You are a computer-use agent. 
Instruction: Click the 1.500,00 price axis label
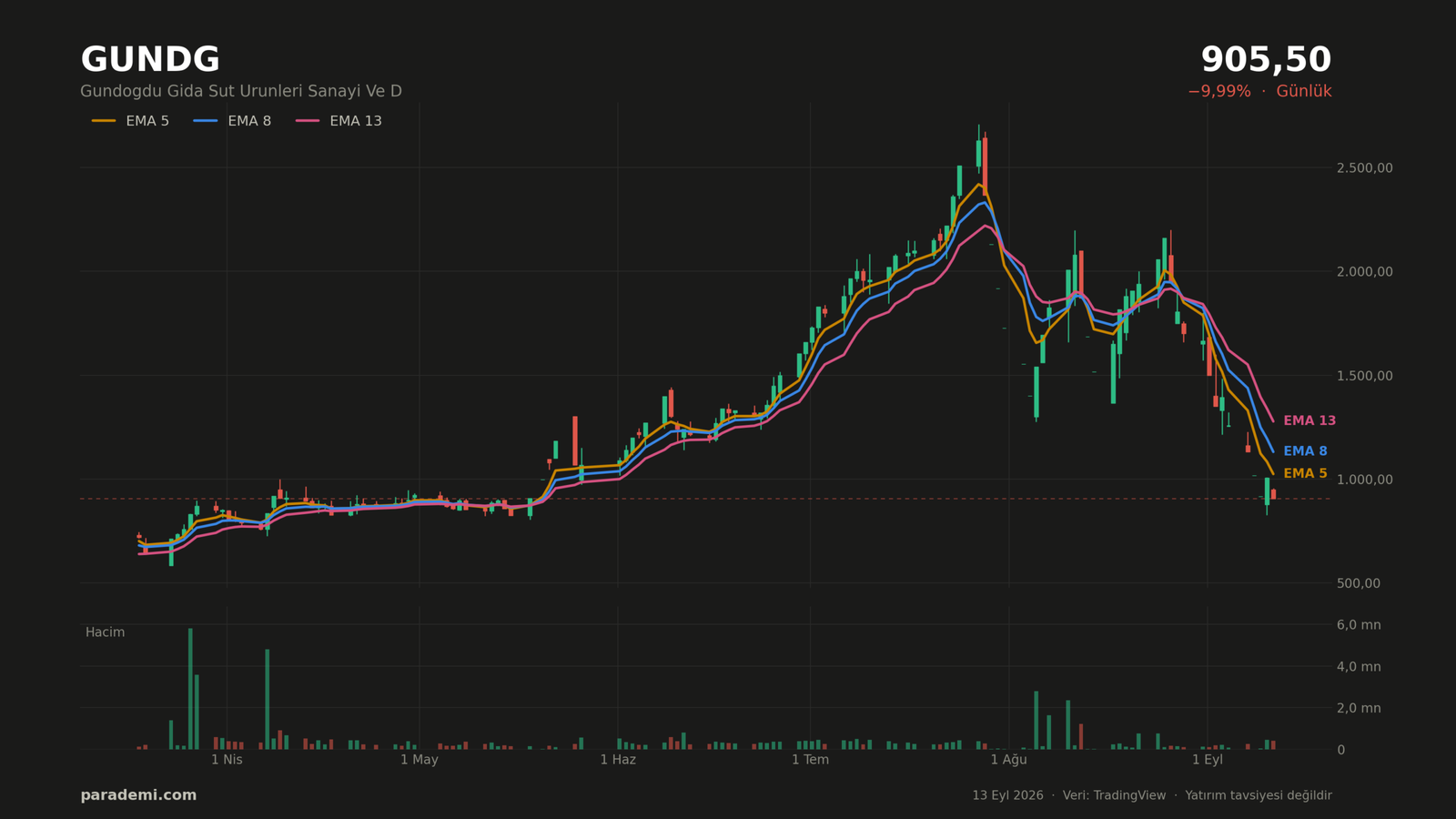(x=1364, y=375)
